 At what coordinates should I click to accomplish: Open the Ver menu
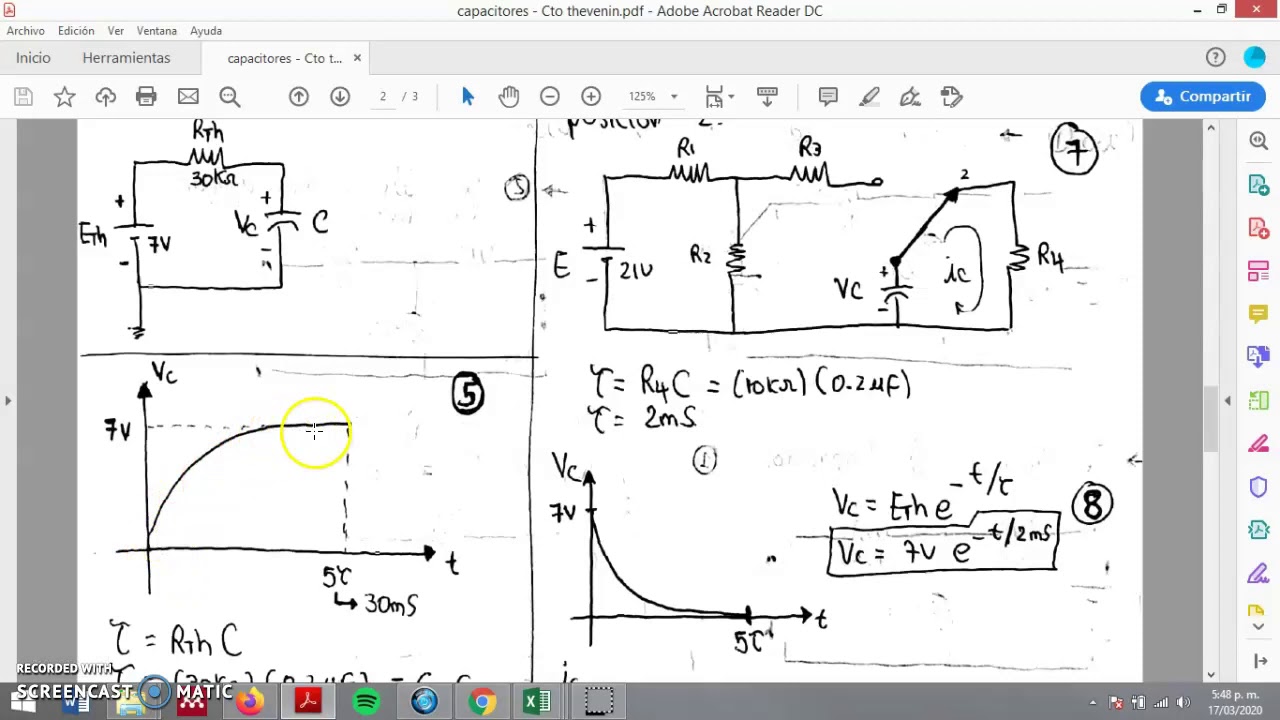pos(116,31)
